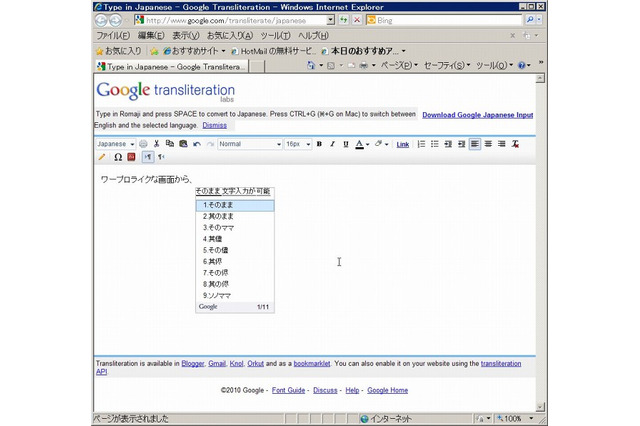640x426 pixels.
Task: Set right-to-left text direction
Action: [x=161, y=157]
